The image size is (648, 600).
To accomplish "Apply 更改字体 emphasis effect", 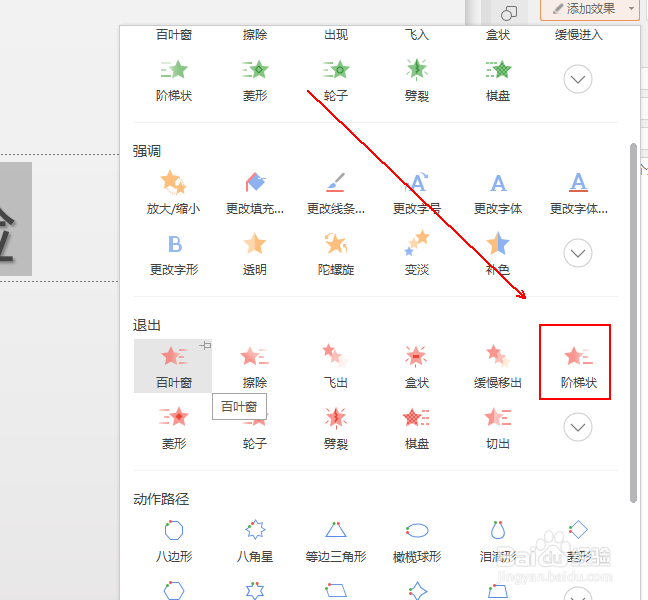I will pyautogui.click(x=498, y=193).
